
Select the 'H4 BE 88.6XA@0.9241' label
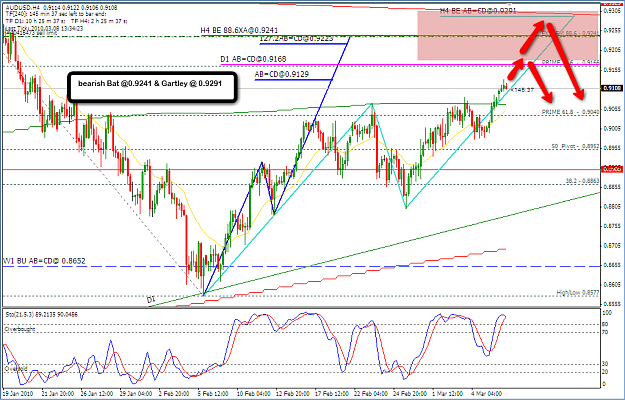239,30
